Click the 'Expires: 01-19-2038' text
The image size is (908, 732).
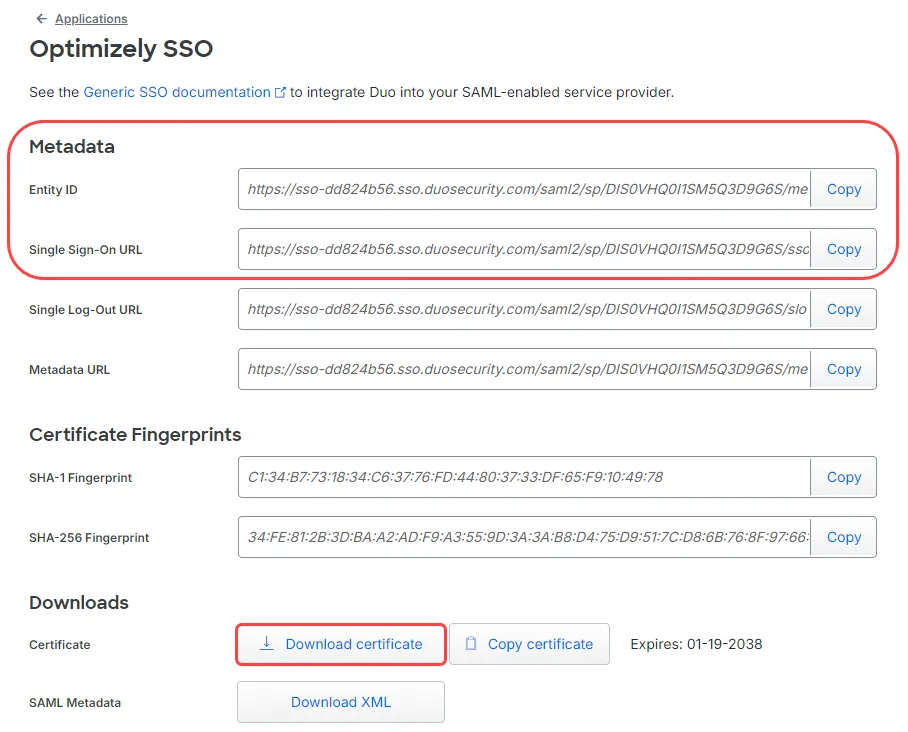696,644
